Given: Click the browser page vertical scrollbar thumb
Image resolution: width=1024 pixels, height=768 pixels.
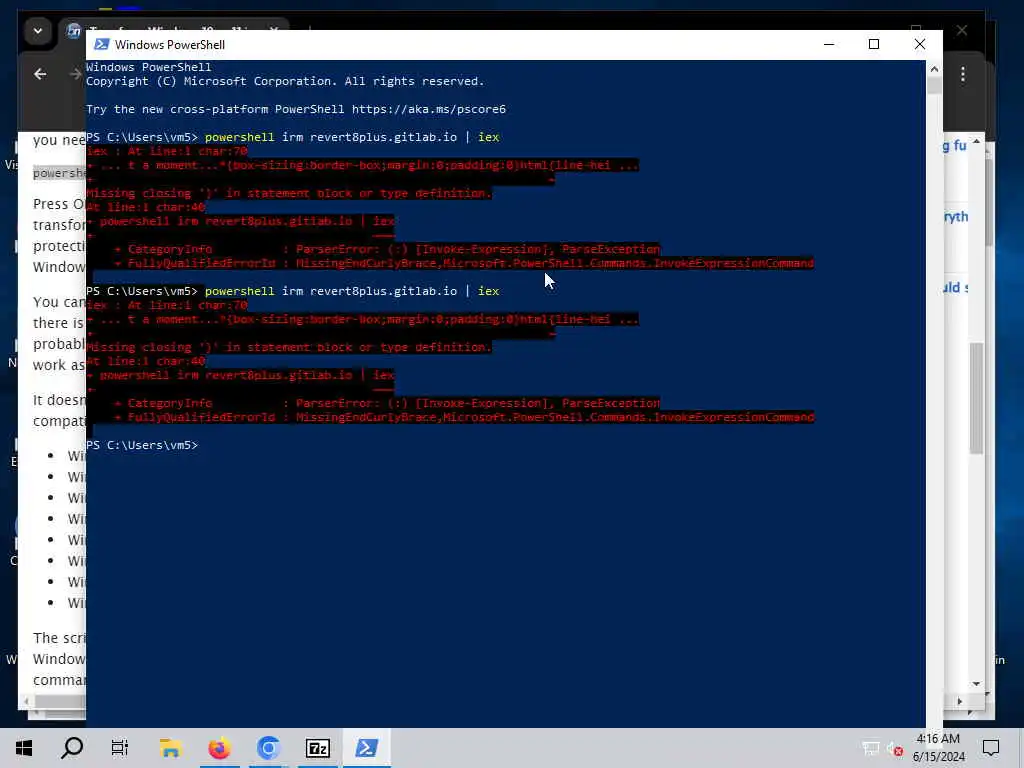Looking at the screenshot, I should click(x=977, y=397).
